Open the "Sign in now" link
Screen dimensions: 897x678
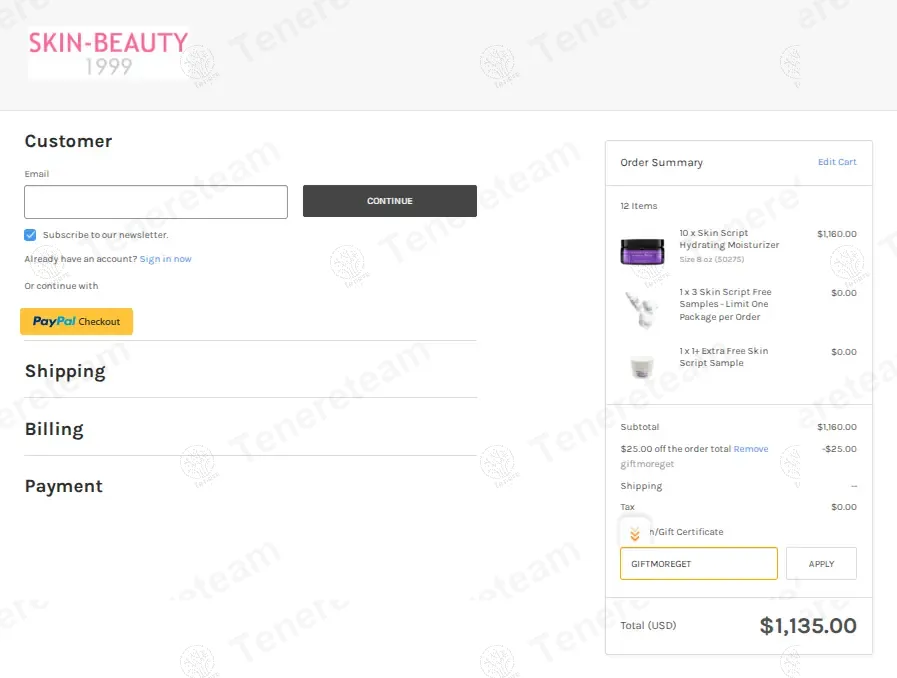click(165, 259)
